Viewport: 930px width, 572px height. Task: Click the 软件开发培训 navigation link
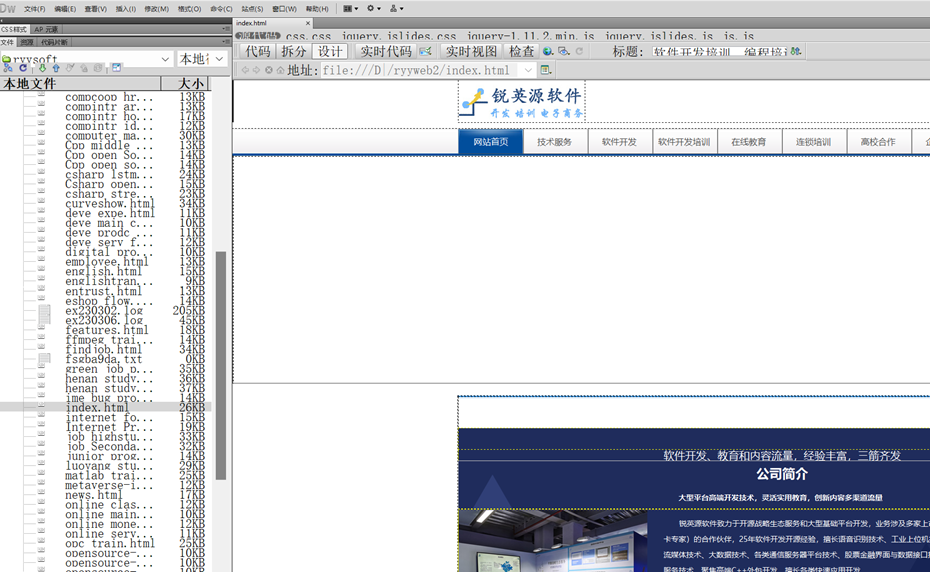coord(684,142)
